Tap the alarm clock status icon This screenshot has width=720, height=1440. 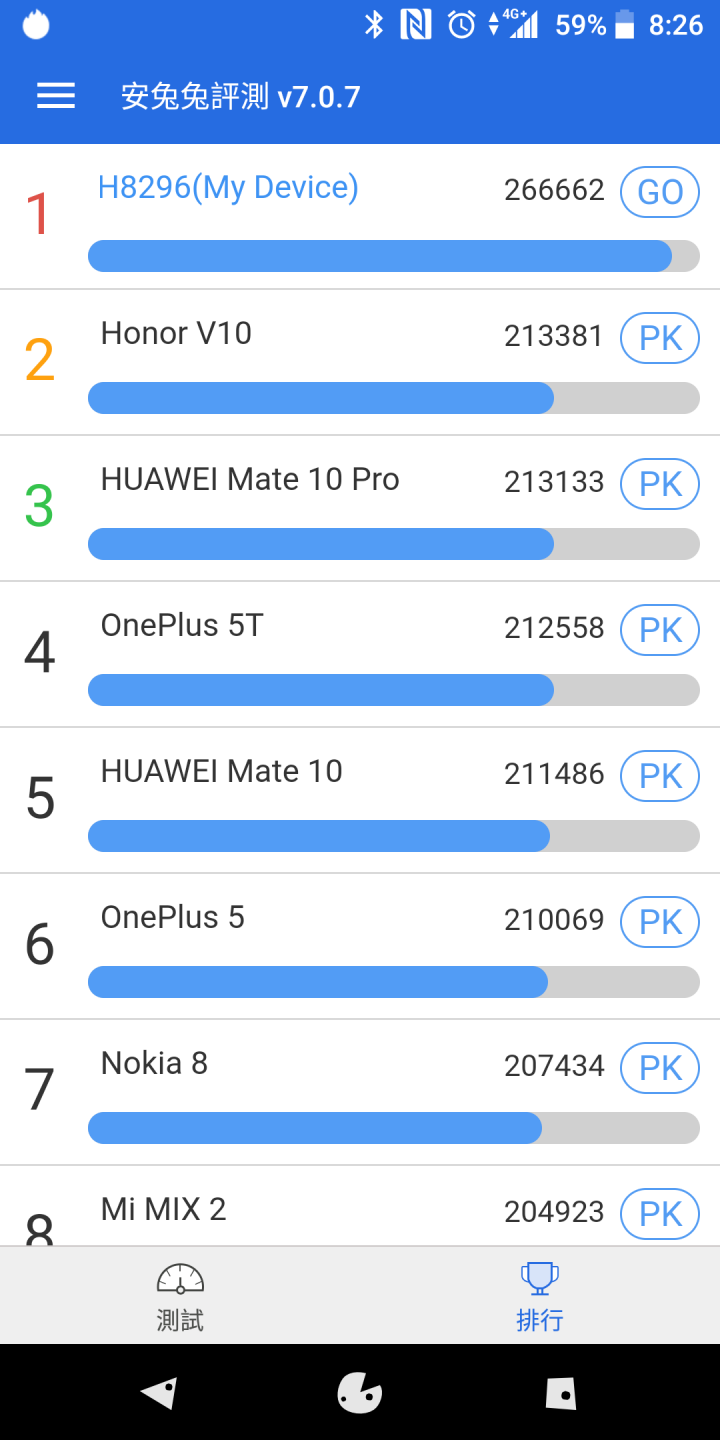point(462,24)
